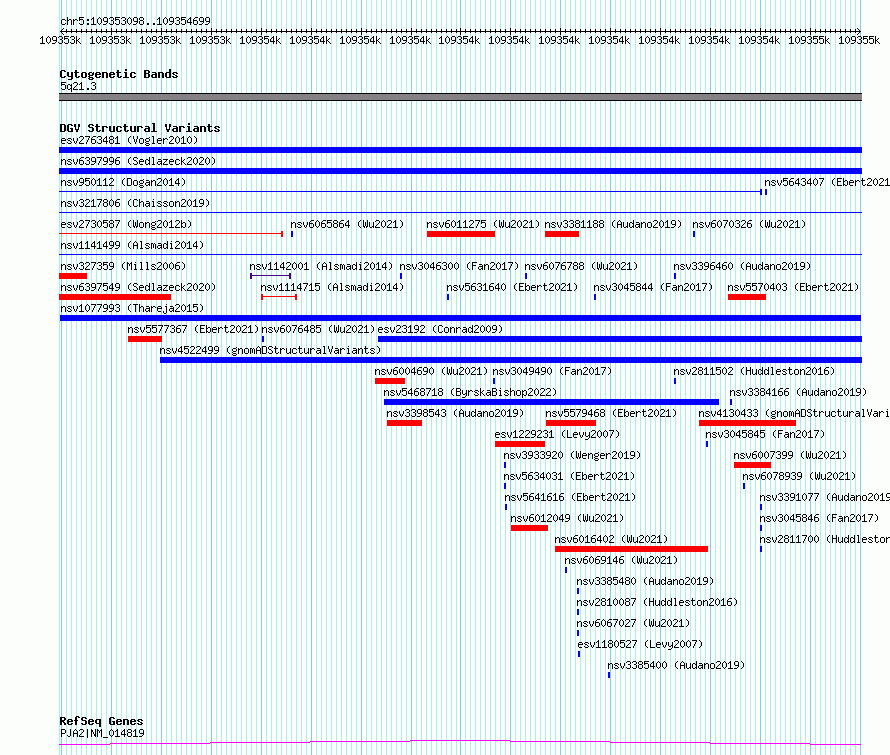The width and height of the screenshot is (890, 755).
Task: Select nsv5631640 (Ebert2021) label
Action: point(512,287)
